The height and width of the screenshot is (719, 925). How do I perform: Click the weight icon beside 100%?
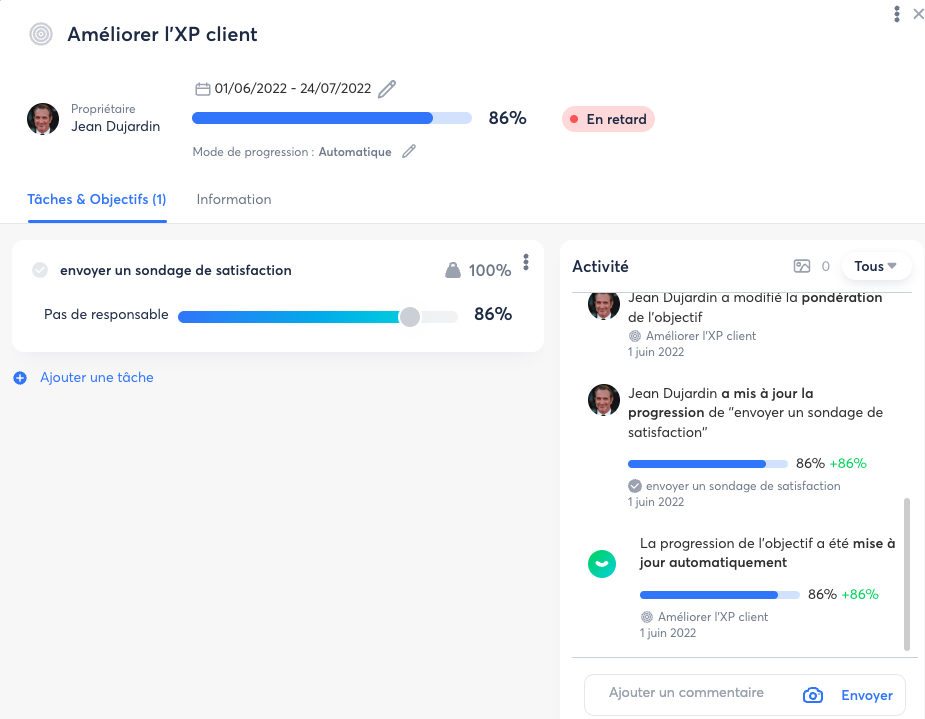click(453, 270)
